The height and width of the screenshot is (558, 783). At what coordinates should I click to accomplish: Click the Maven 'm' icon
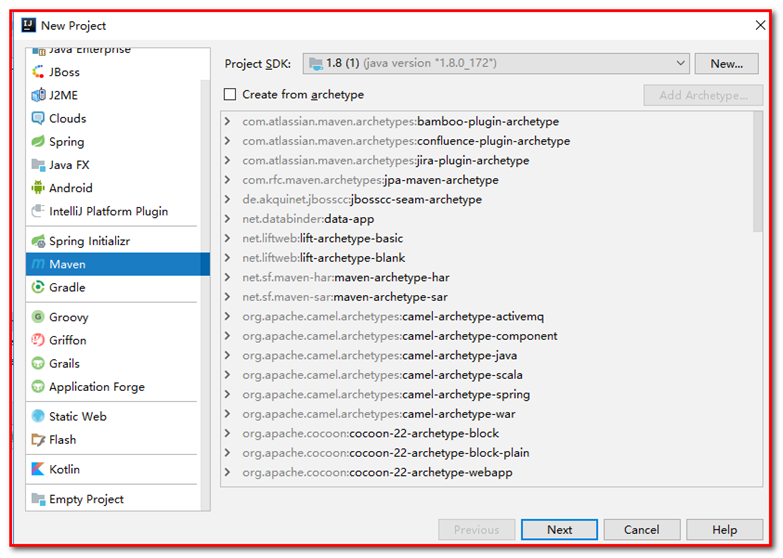(38, 264)
